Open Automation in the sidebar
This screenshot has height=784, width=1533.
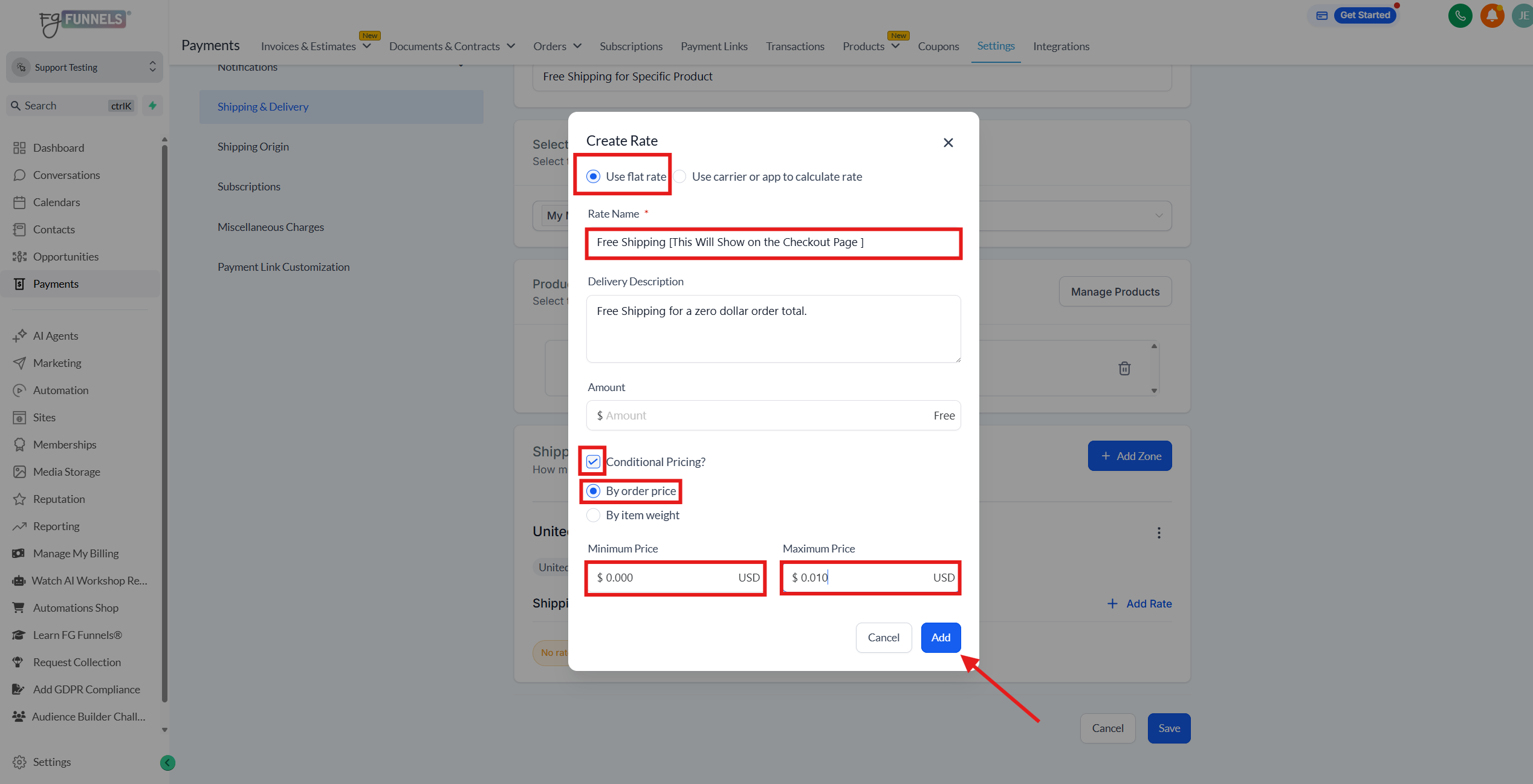(x=60, y=390)
